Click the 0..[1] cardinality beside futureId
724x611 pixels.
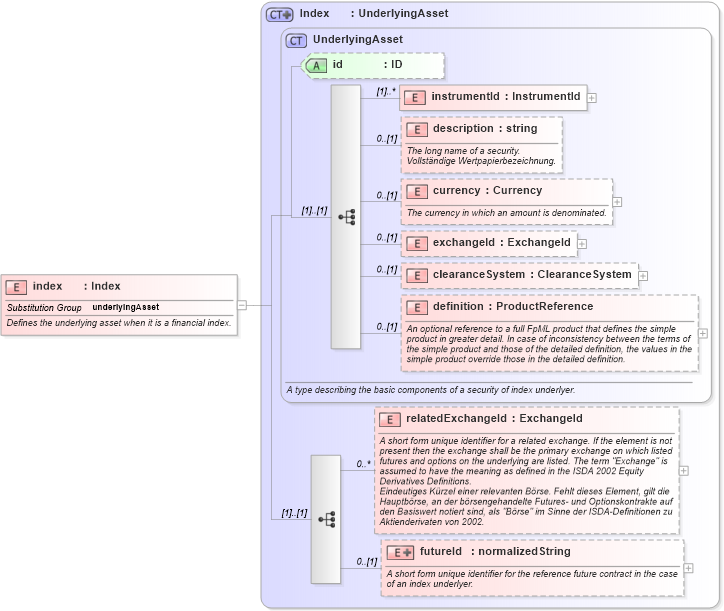click(367, 562)
